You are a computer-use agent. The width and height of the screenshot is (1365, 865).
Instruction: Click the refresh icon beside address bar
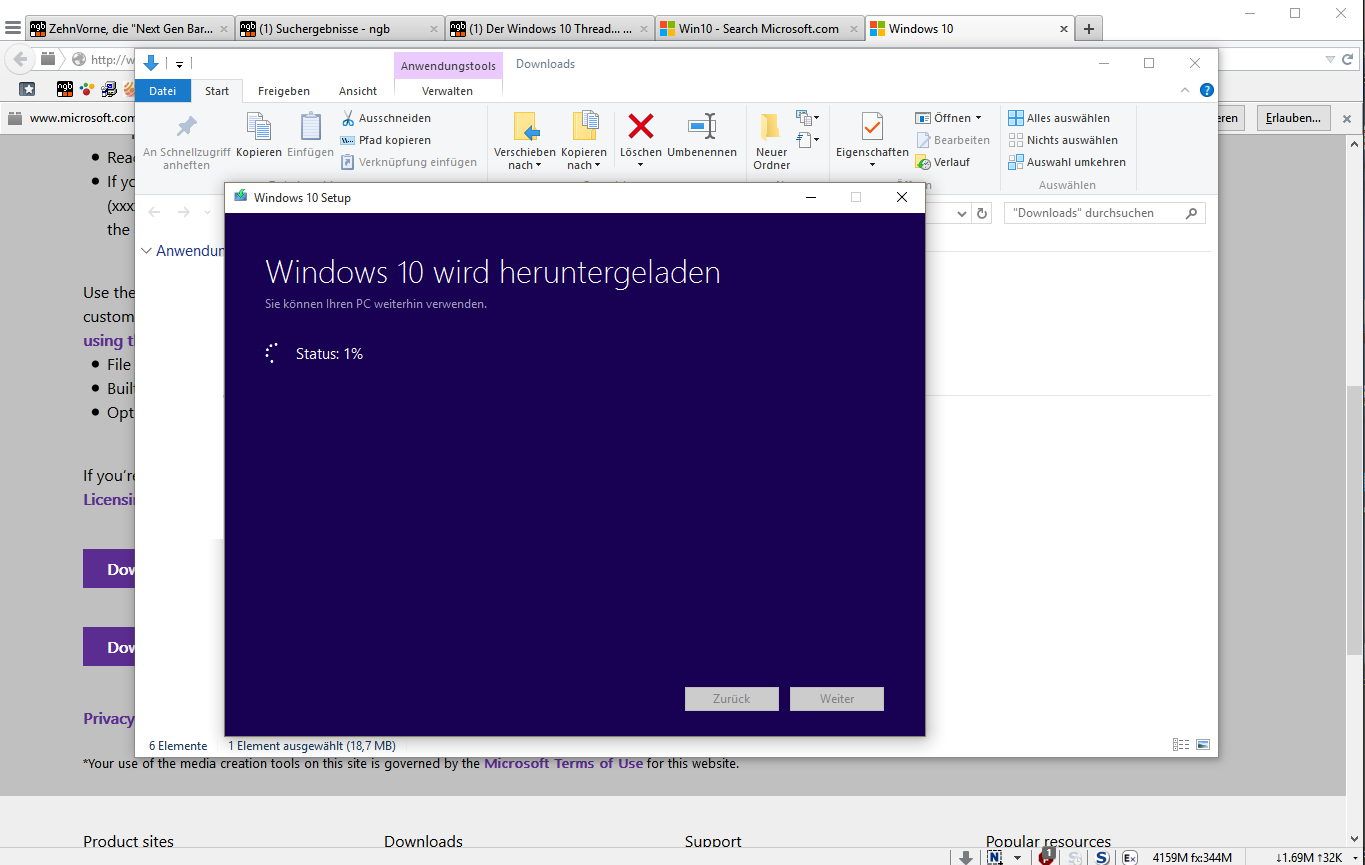click(x=982, y=213)
